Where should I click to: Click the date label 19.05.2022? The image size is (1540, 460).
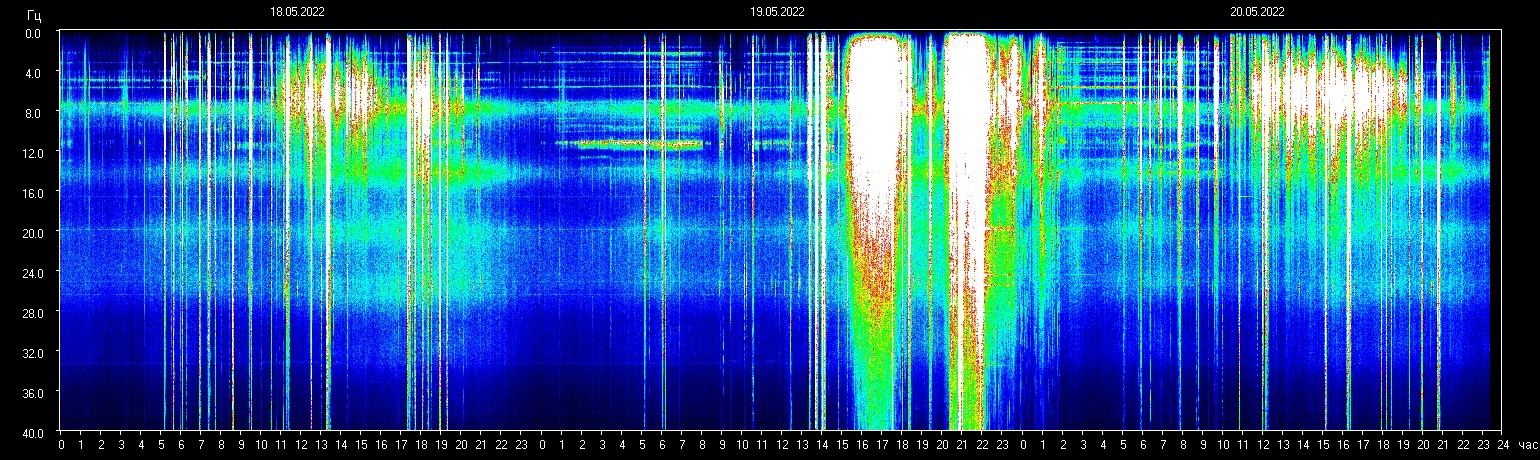[777, 13]
